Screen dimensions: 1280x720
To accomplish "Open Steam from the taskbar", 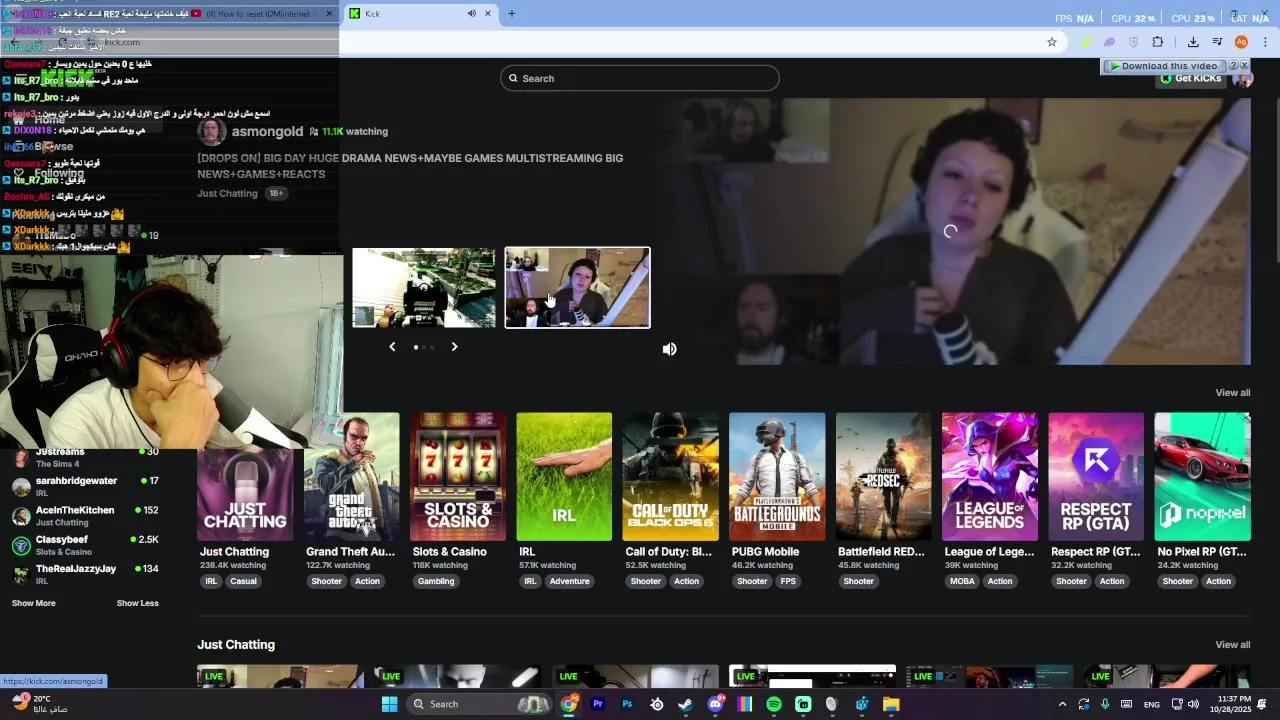I will 686,704.
